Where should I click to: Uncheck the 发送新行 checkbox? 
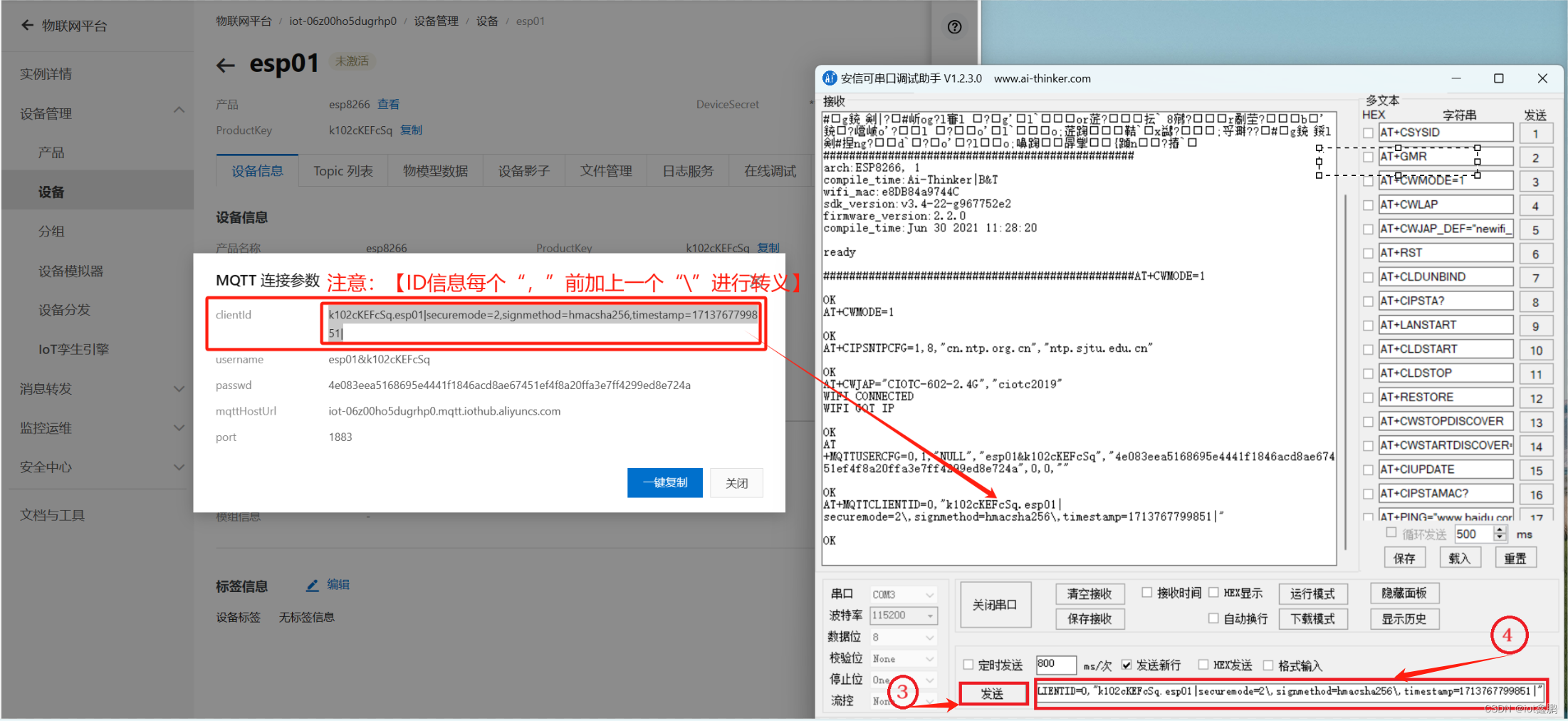(1126, 664)
